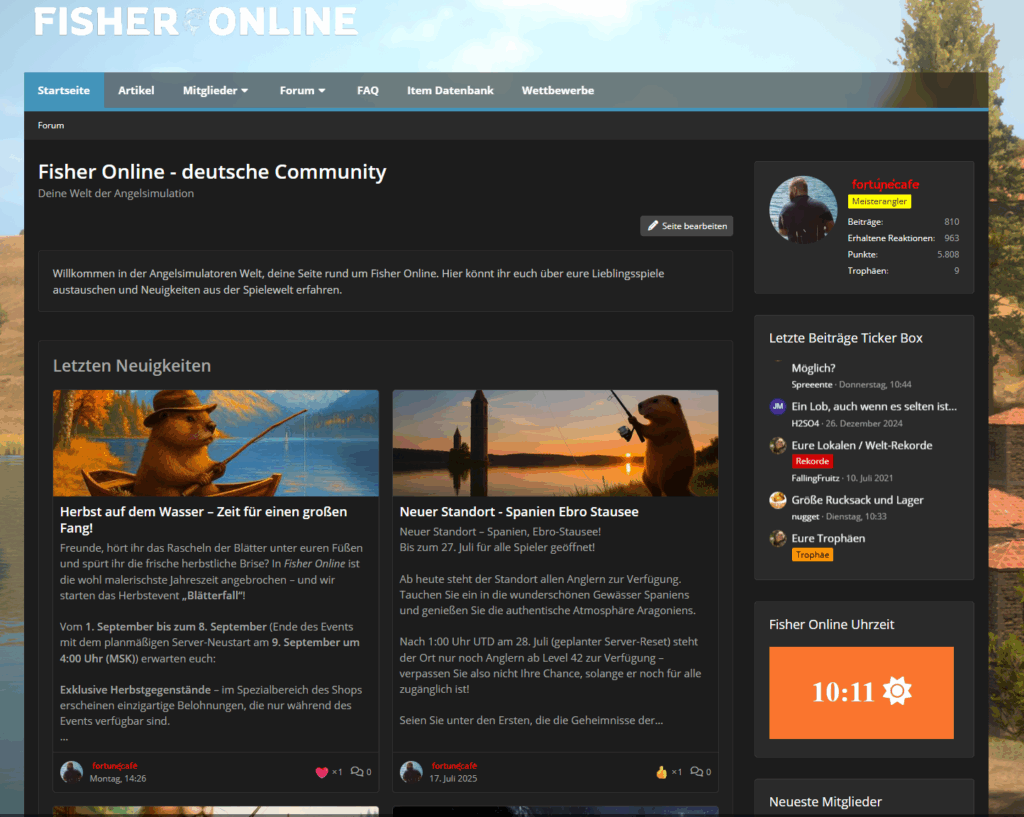Click the thumbs-up icon on Spanien Ebro article
The image size is (1024, 817).
pyautogui.click(x=661, y=772)
